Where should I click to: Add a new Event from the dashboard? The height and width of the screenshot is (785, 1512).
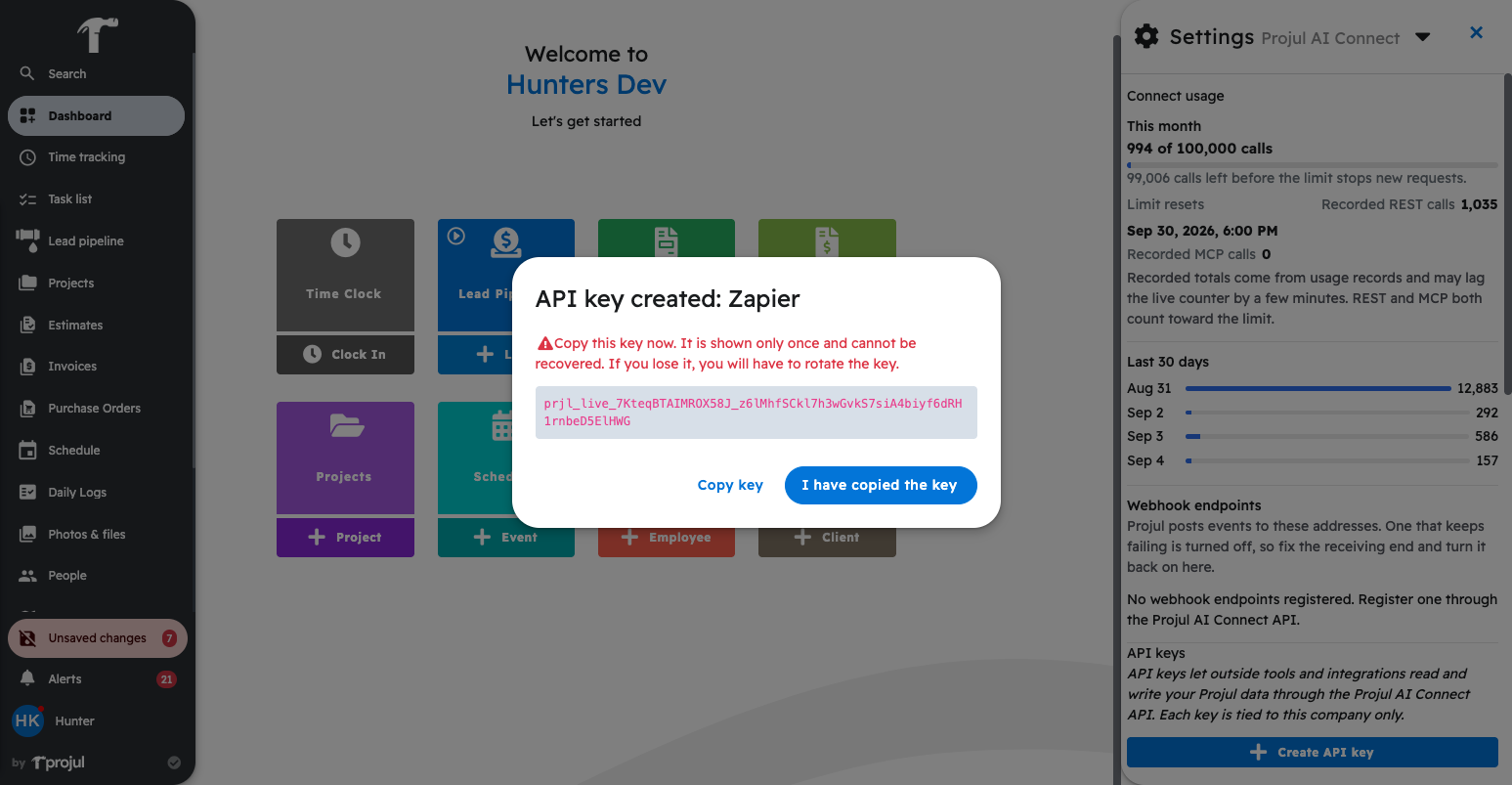point(506,538)
